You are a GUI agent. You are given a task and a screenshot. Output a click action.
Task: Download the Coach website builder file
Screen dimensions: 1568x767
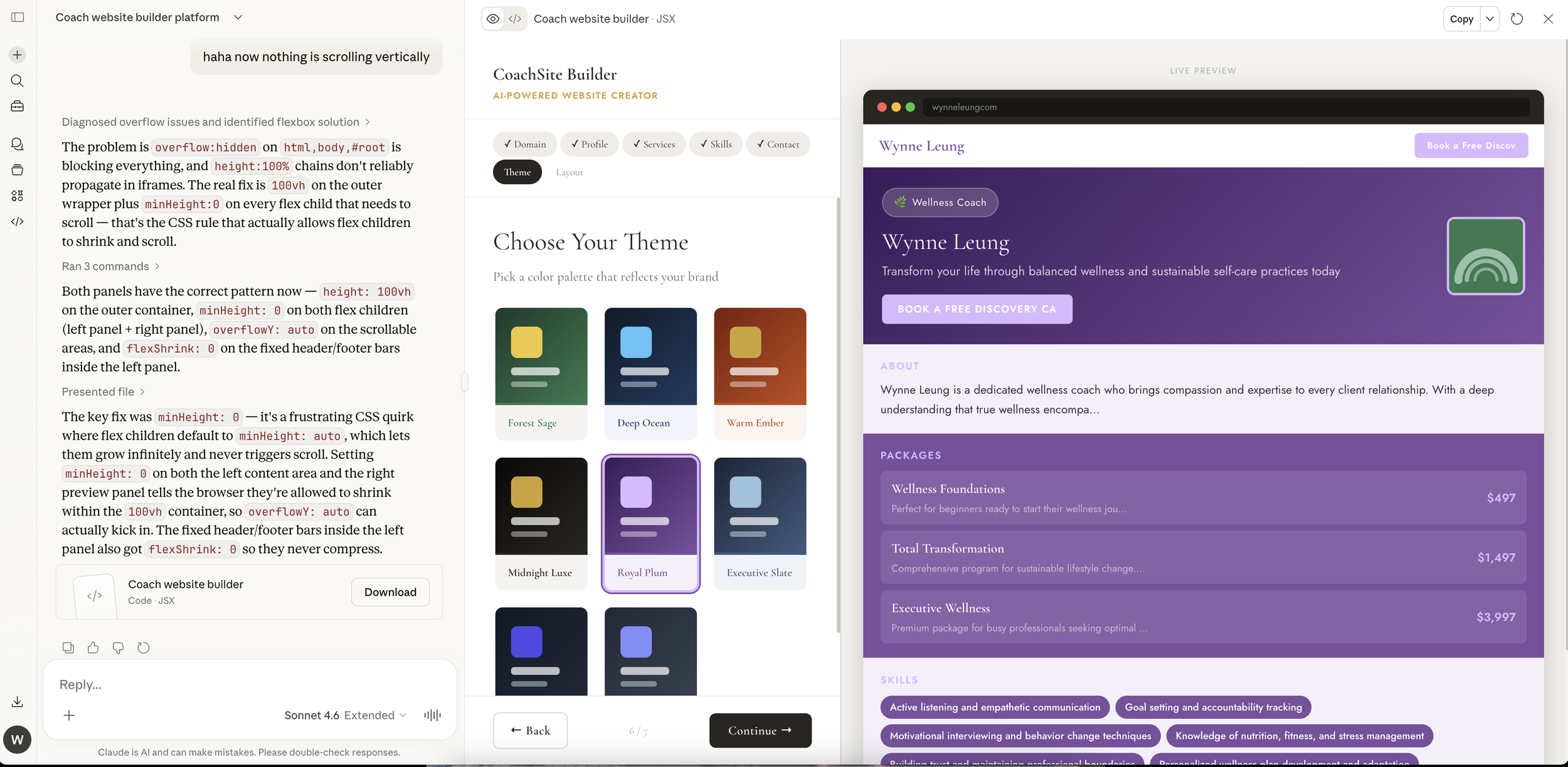click(x=390, y=592)
